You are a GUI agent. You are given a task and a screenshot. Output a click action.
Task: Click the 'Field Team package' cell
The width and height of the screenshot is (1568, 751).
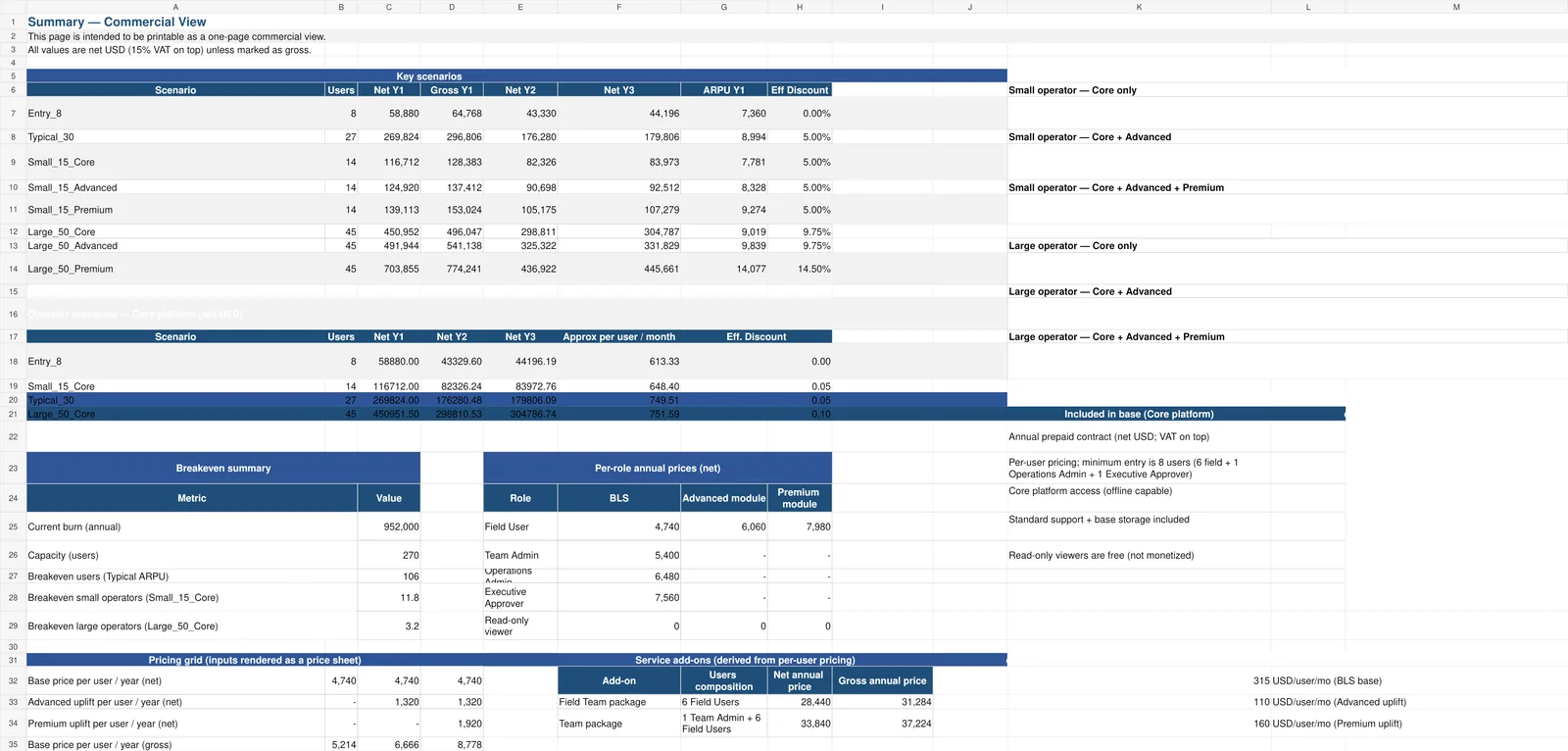pyautogui.click(x=618, y=702)
